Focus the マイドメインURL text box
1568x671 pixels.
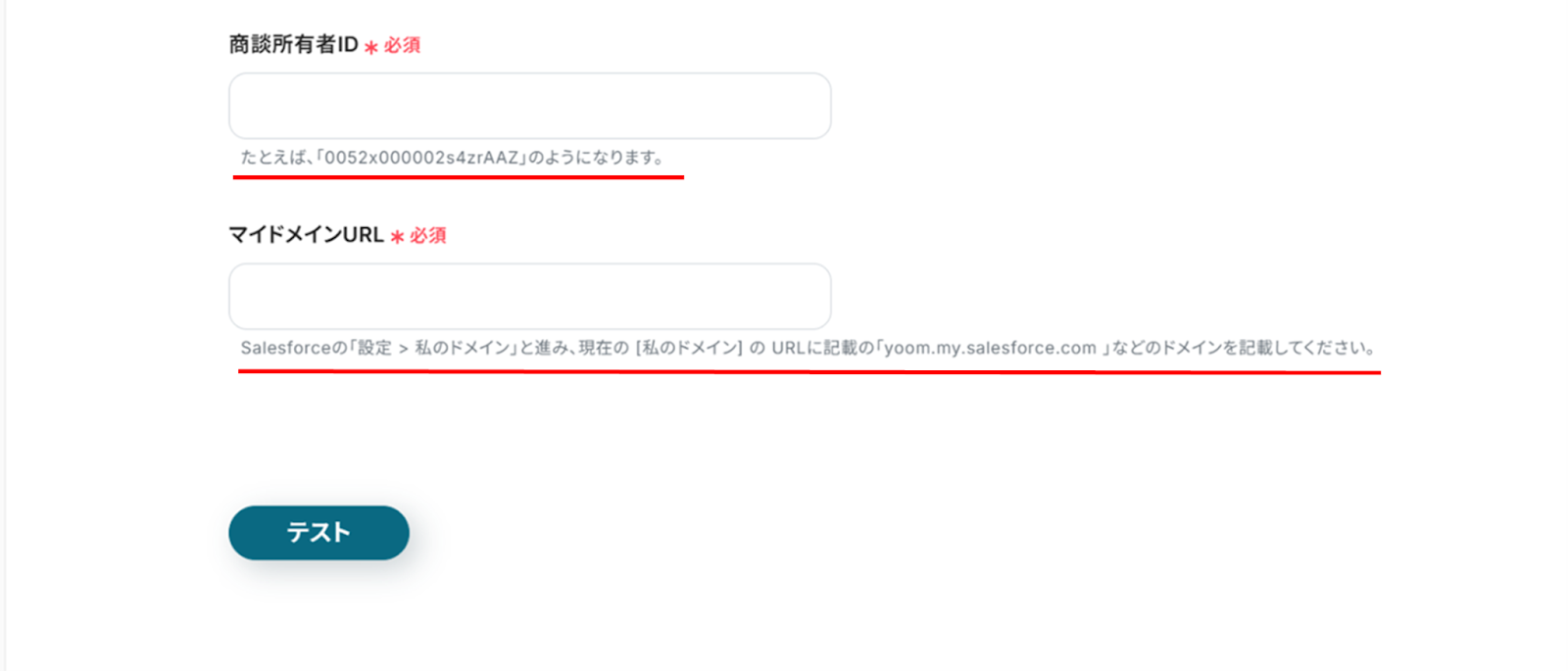tap(529, 296)
